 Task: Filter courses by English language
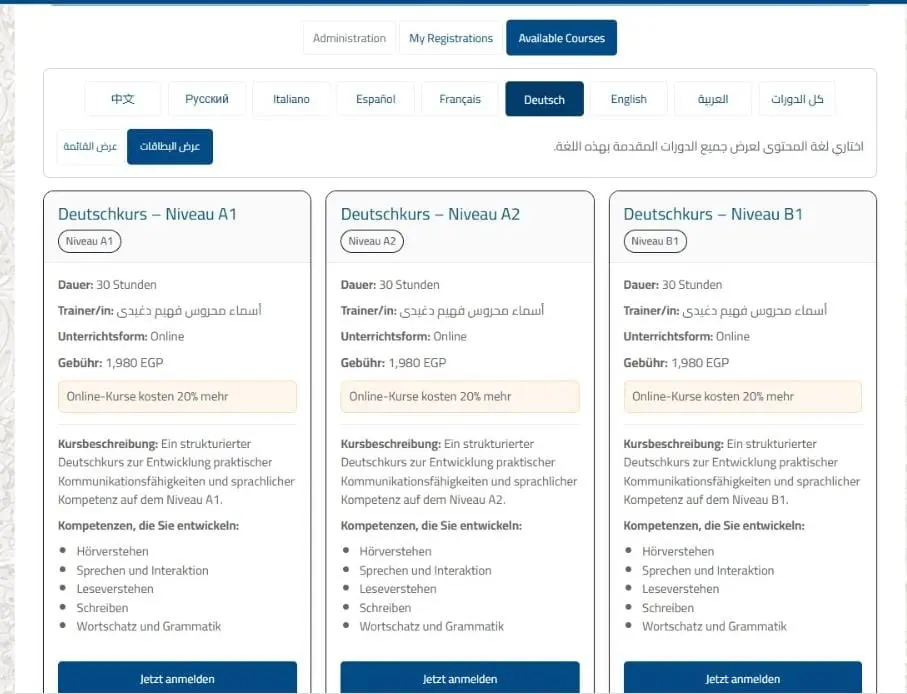point(629,99)
